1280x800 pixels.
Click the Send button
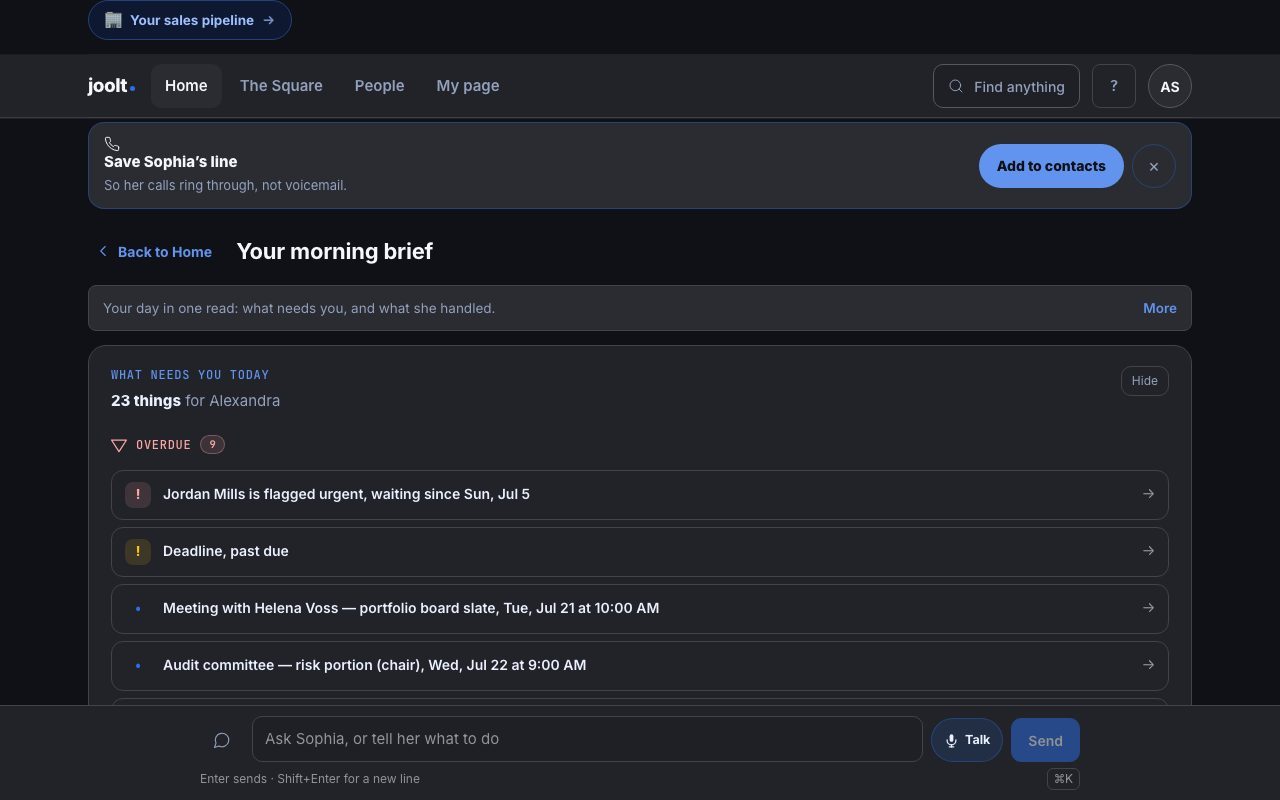(1045, 740)
